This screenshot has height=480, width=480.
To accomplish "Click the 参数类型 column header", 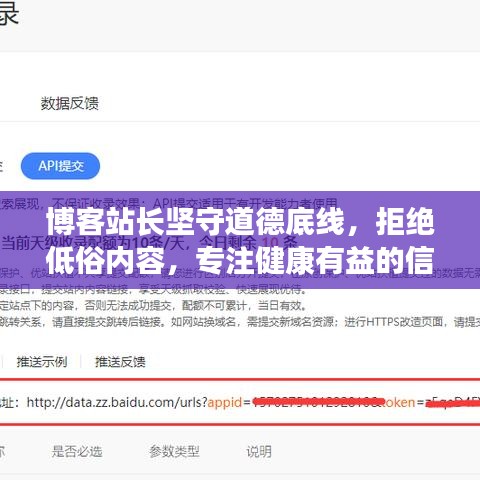I will point(174,452).
